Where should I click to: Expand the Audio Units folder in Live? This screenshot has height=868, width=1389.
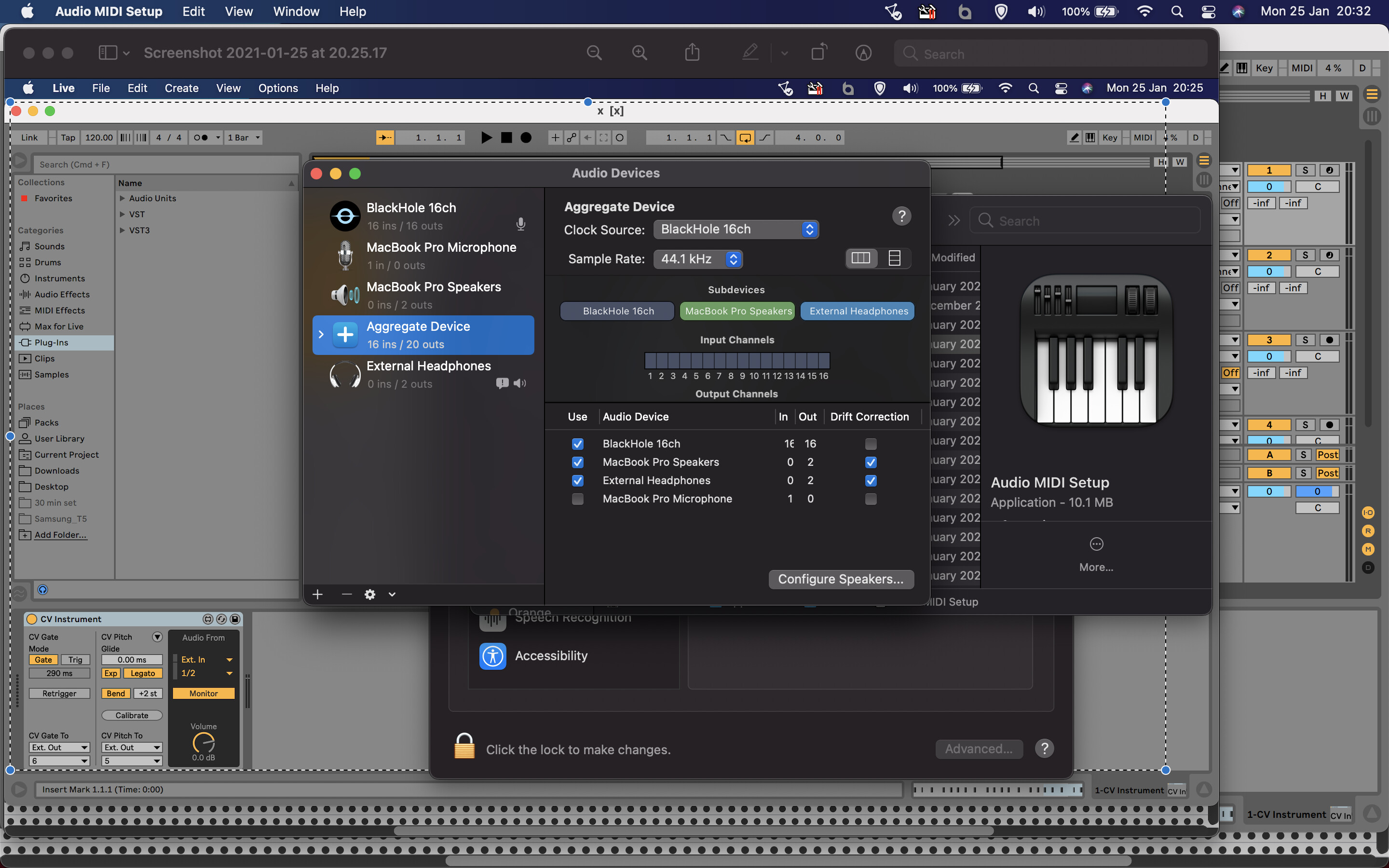122,198
